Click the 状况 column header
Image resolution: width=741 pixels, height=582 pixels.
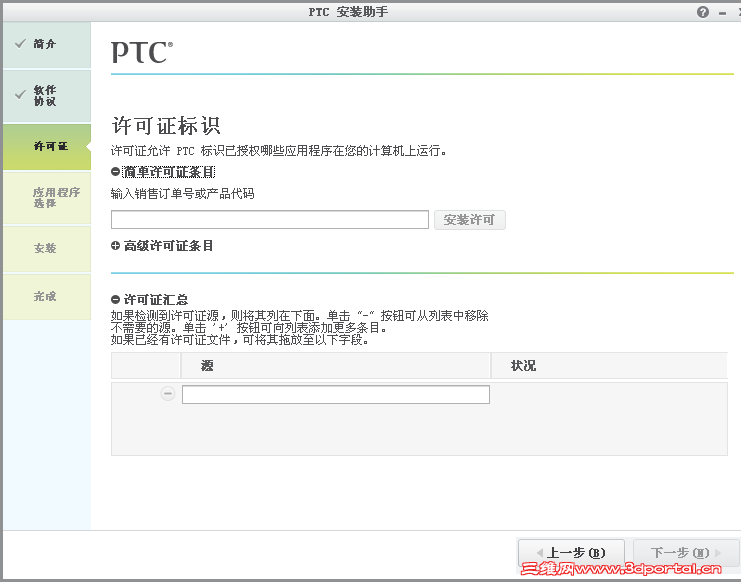click(x=609, y=366)
